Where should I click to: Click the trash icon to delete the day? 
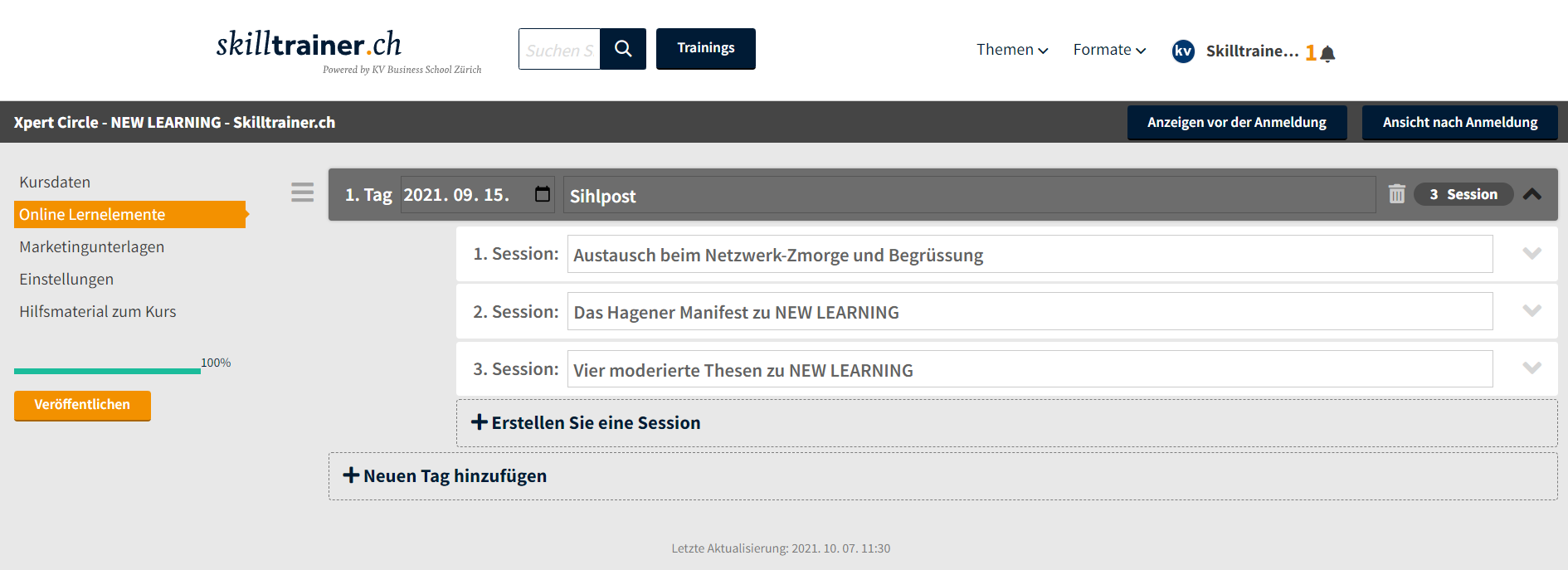[x=1397, y=193]
